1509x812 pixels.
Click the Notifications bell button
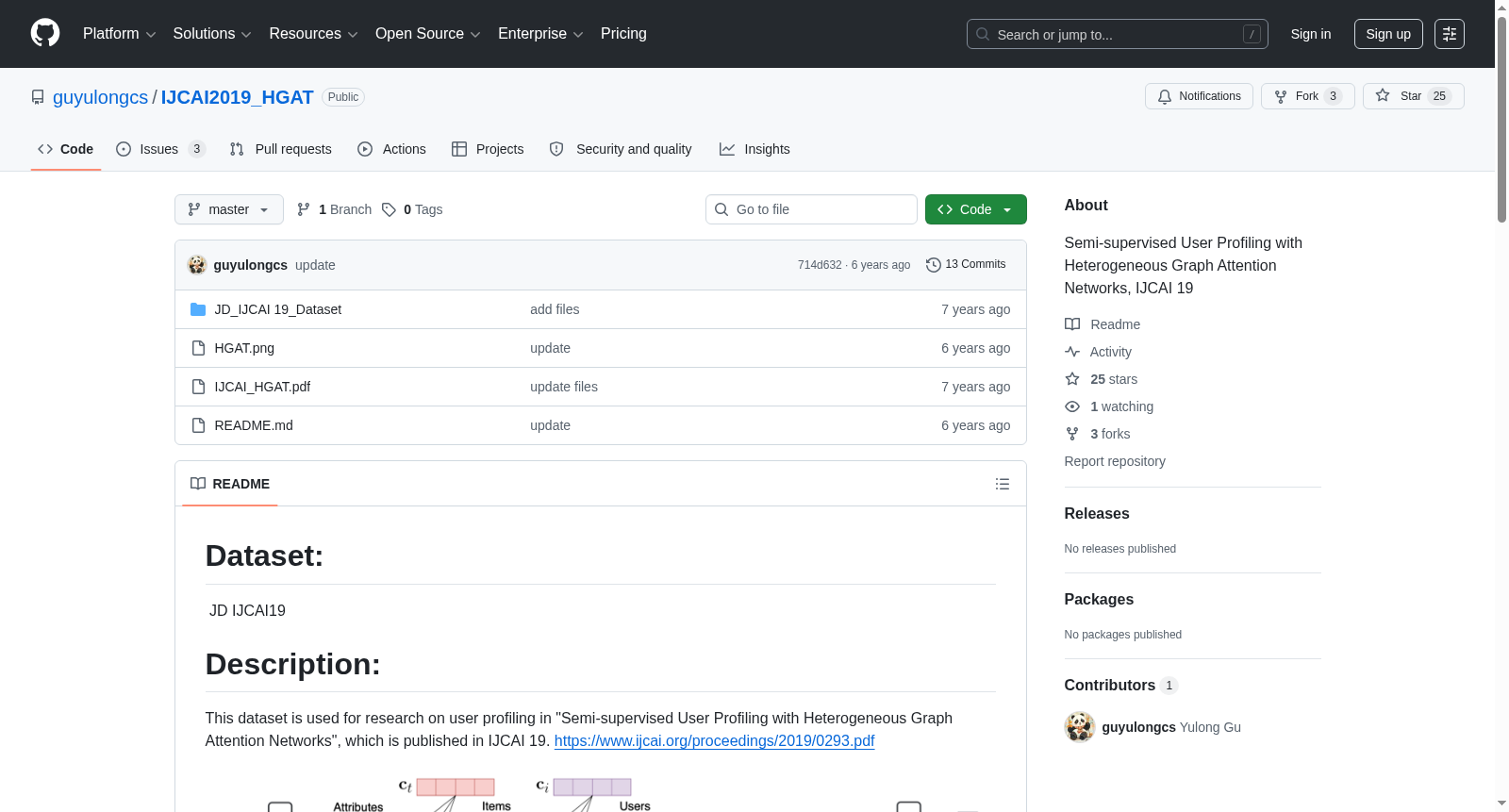(1199, 96)
